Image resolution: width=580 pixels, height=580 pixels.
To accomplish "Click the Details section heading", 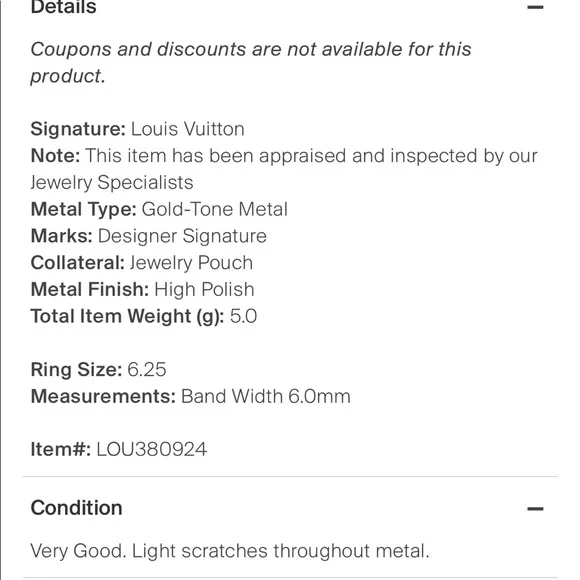I will [x=64, y=7].
